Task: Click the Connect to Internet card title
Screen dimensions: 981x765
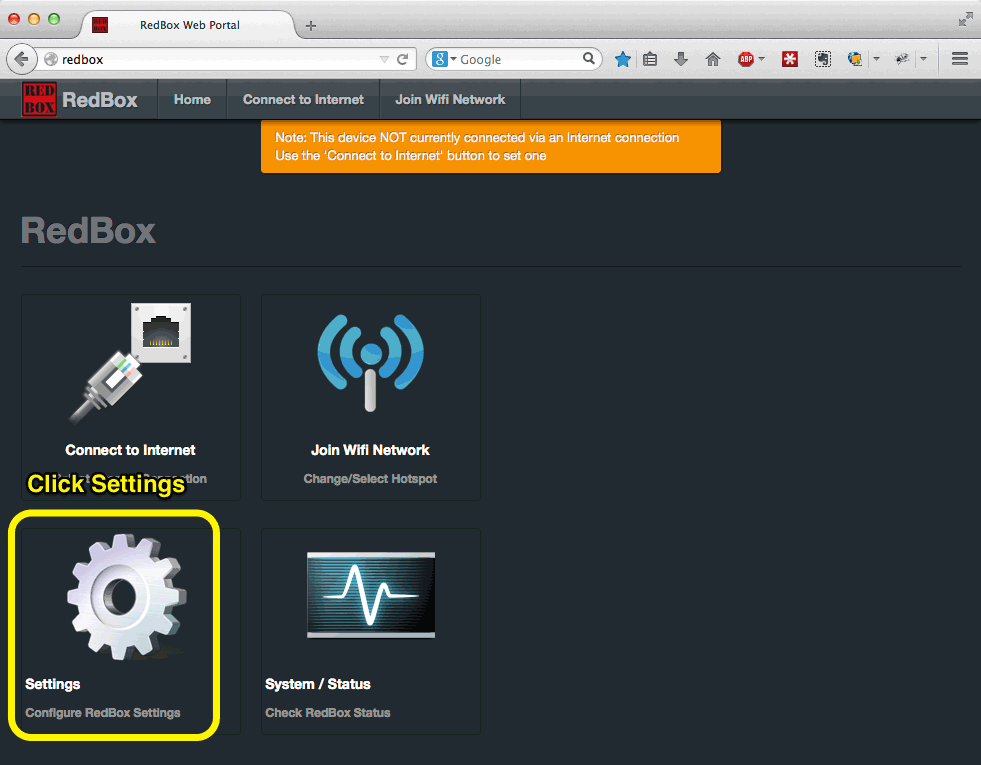Action: pyautogui.click(x=130, y=450)
